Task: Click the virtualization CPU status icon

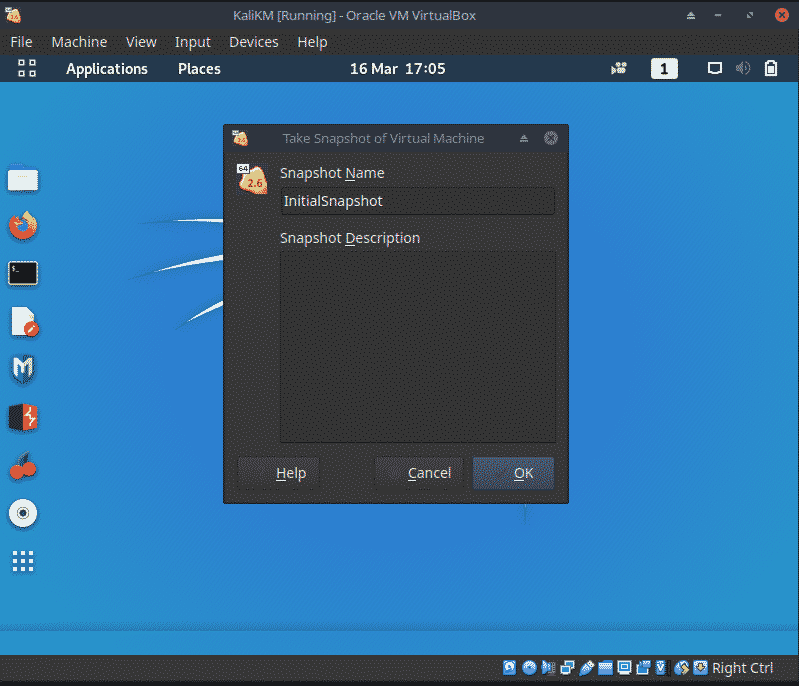Action: (661, 668)
